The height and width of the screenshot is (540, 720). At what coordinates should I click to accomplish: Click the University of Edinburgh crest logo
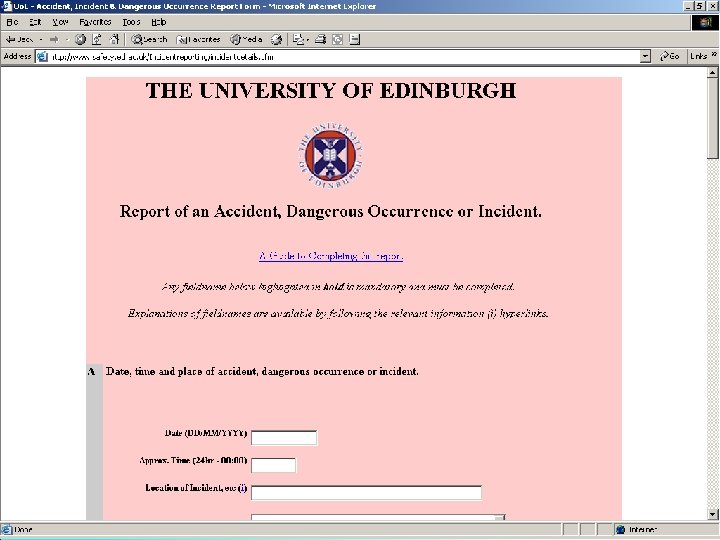331,156
